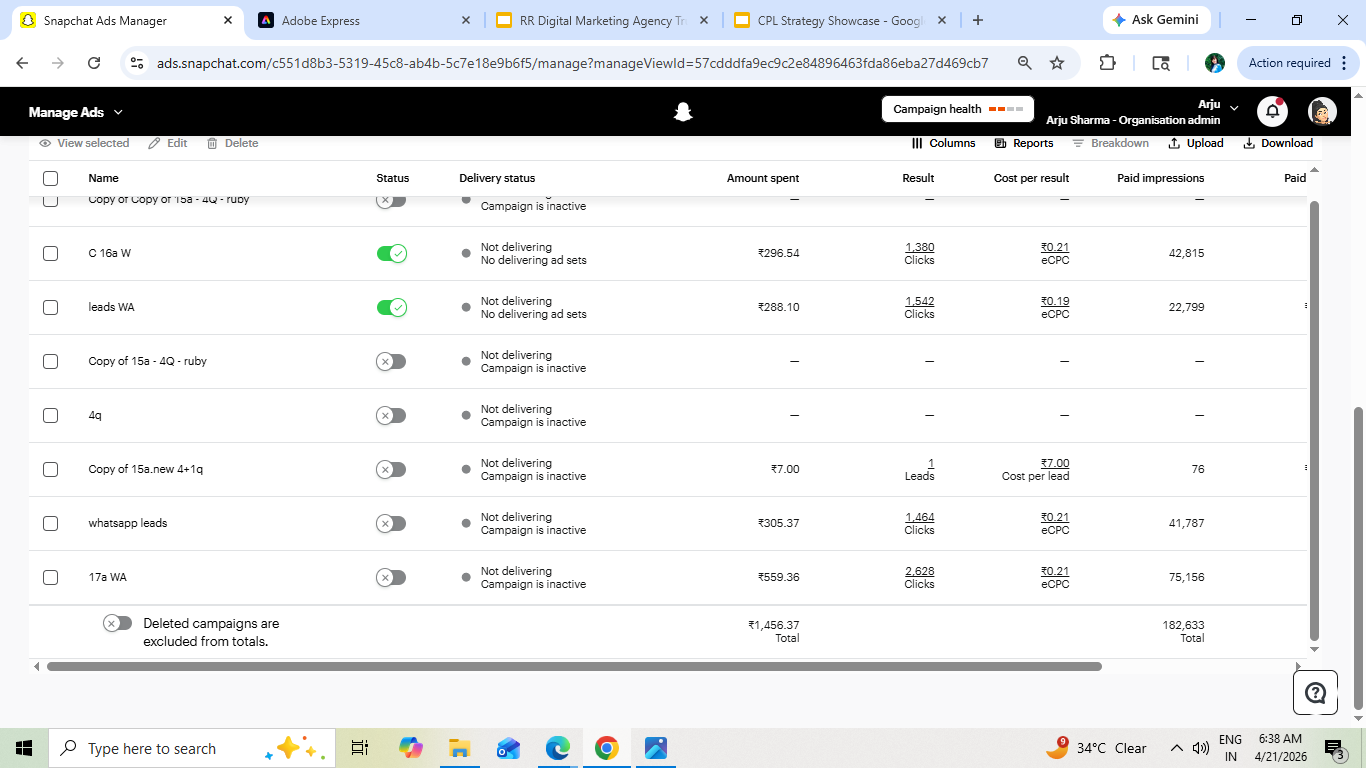This screenshot has height=768, width=1366.
Task: Open the Reports menu
Action: (x=1024, y=143)
